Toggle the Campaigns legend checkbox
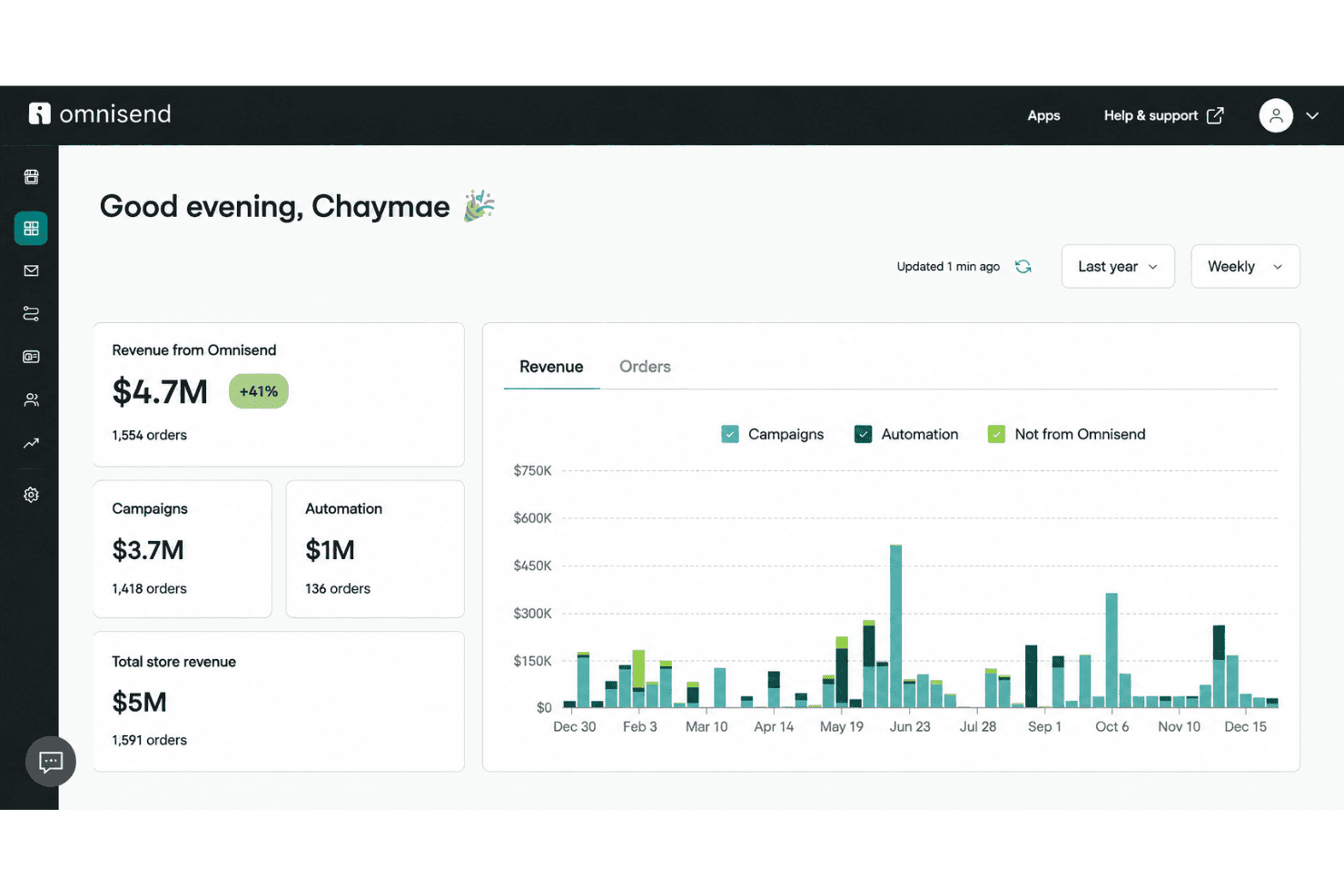 [x=730, y=434]
